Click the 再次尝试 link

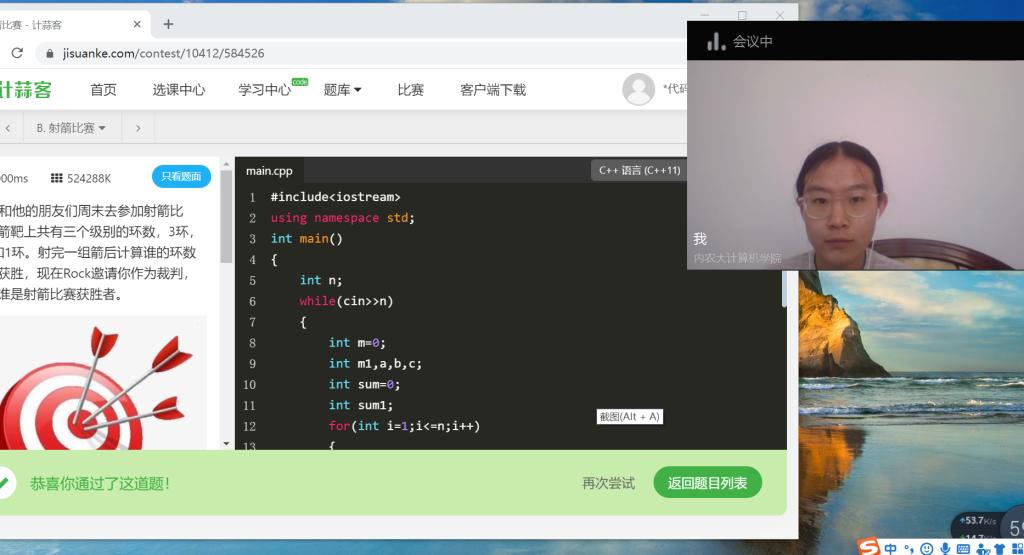(608, 483)
